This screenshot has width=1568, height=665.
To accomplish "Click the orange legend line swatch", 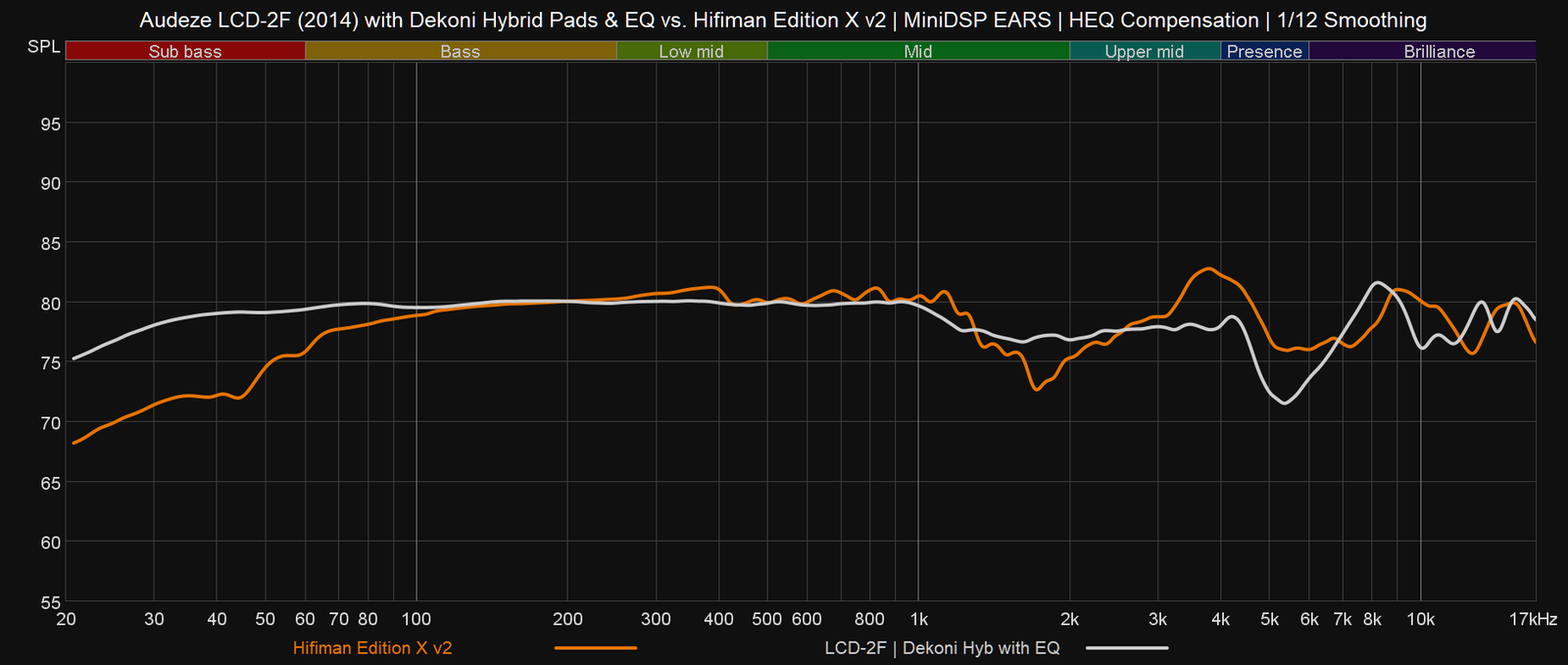I will [596, 648].
